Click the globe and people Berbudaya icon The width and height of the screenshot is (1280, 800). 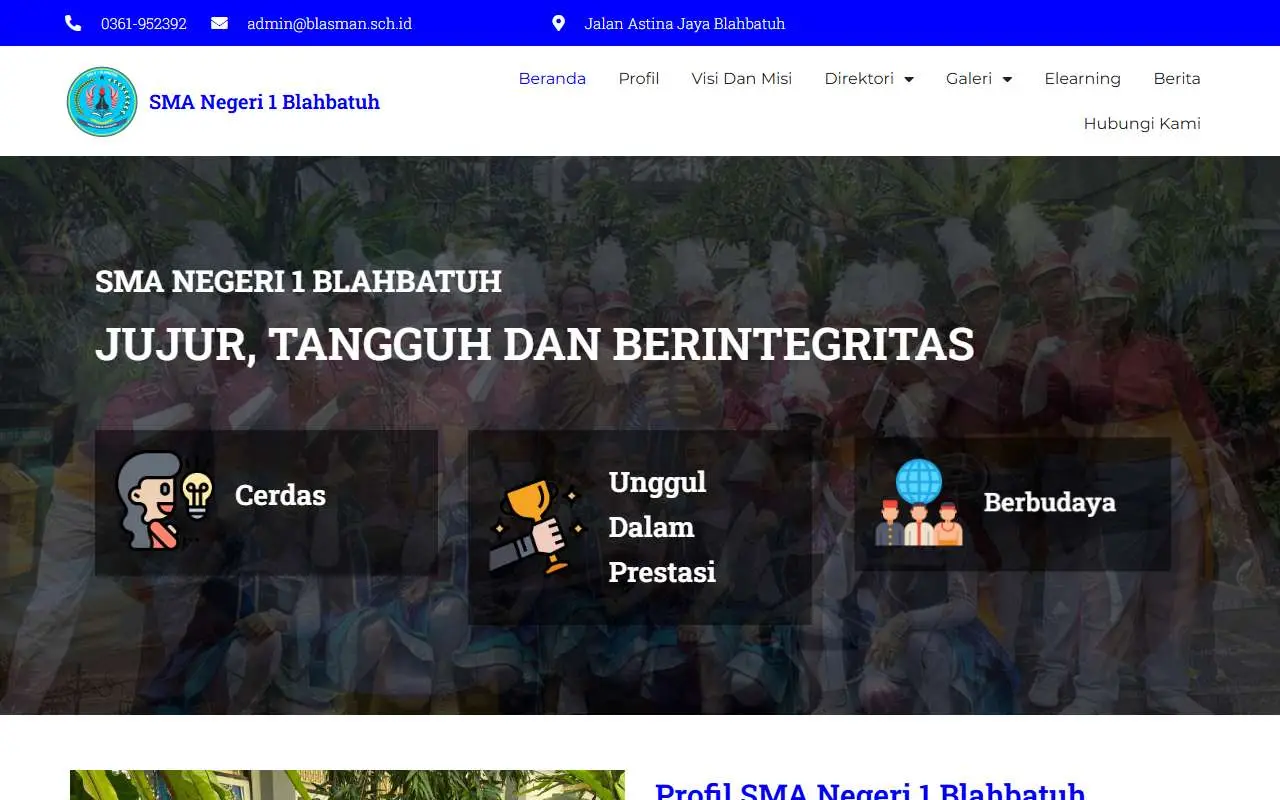[919, 502]
